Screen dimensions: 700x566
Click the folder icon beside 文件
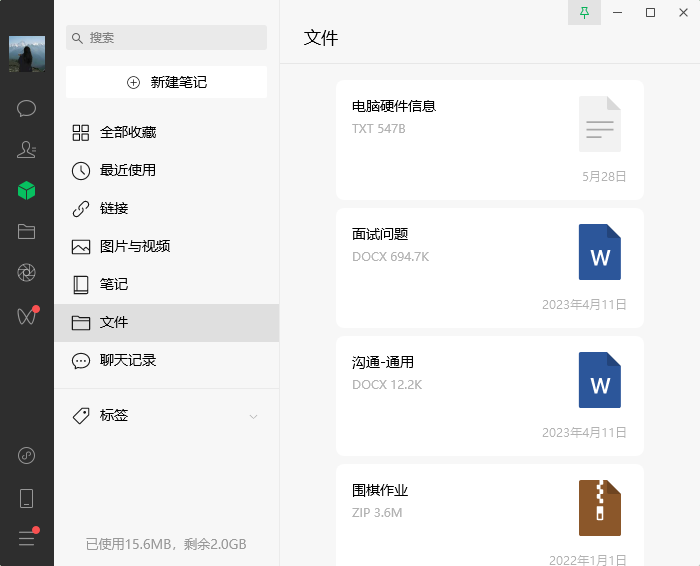[81, 323]
